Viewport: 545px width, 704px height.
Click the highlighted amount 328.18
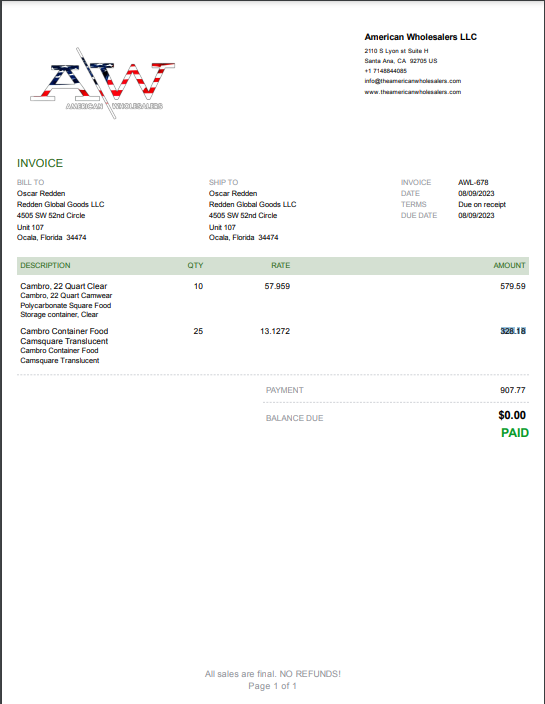point(513,331)
